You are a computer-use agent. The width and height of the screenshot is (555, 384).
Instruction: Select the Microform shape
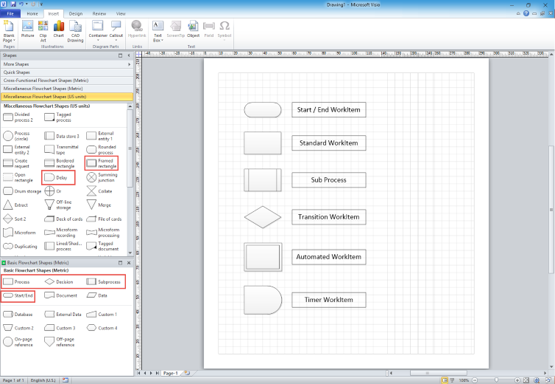click(19, 233)
